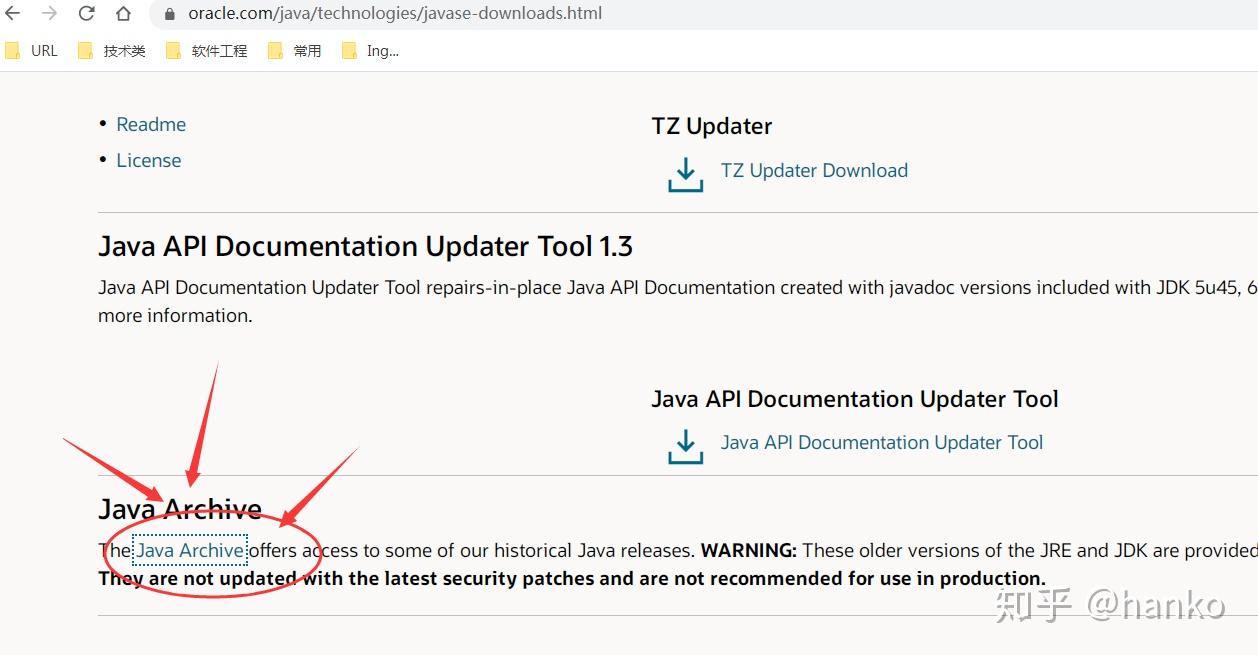Image resolution: width=1258 pixels, height=655 pixels.
Task: Select the Readme link
Action: pyautogui.click(x=151, y=124)
